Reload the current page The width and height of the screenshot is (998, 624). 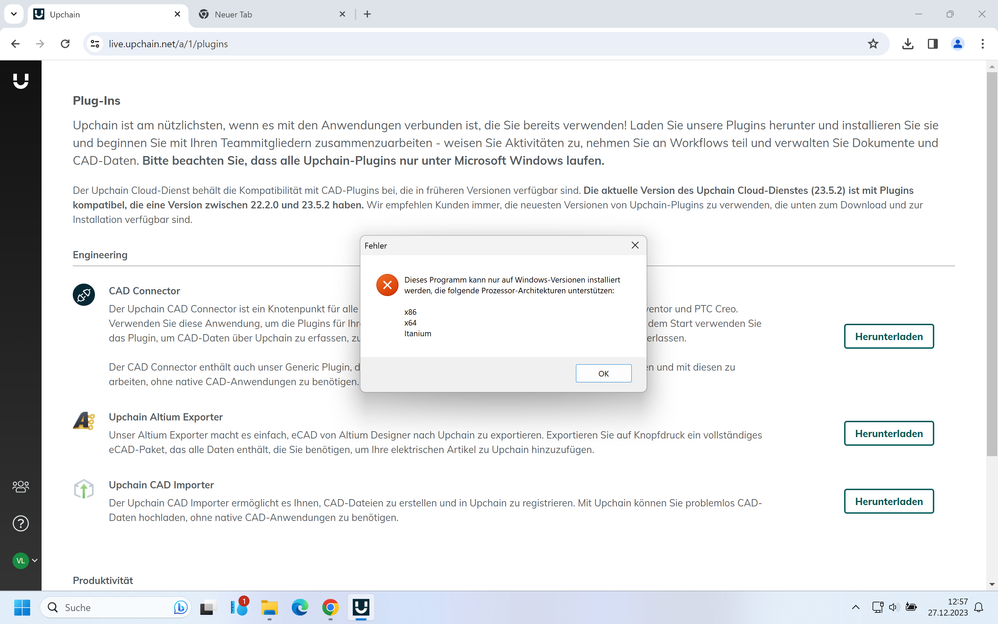(65, 44)
